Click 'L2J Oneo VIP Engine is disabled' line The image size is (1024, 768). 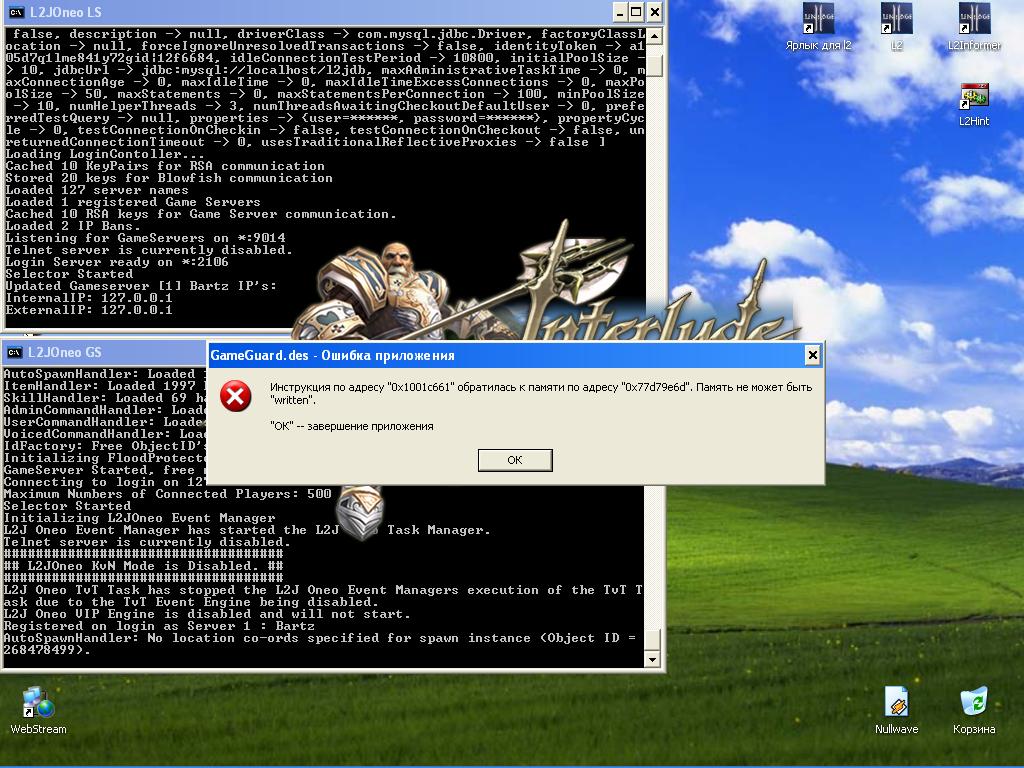pos(206,614)
